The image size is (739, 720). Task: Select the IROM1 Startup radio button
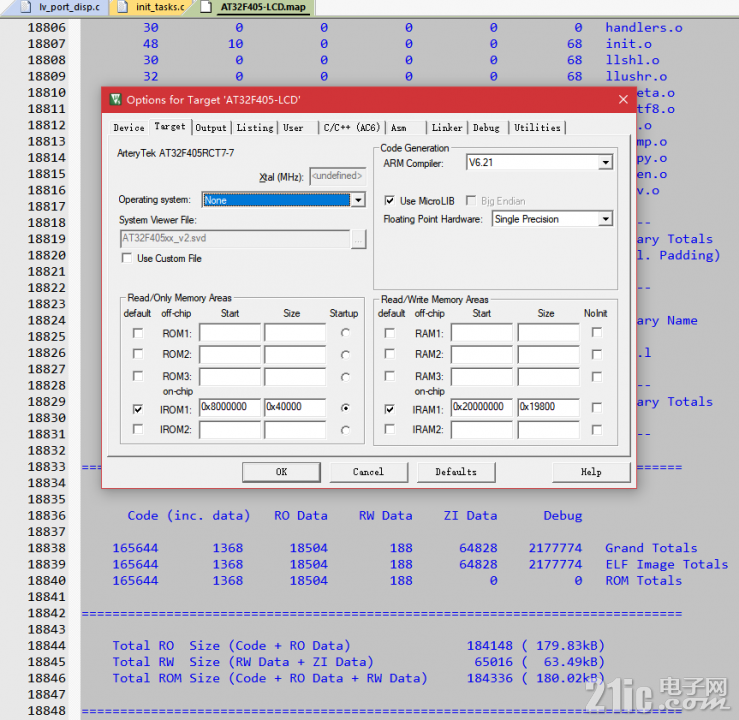pos(345,408)
